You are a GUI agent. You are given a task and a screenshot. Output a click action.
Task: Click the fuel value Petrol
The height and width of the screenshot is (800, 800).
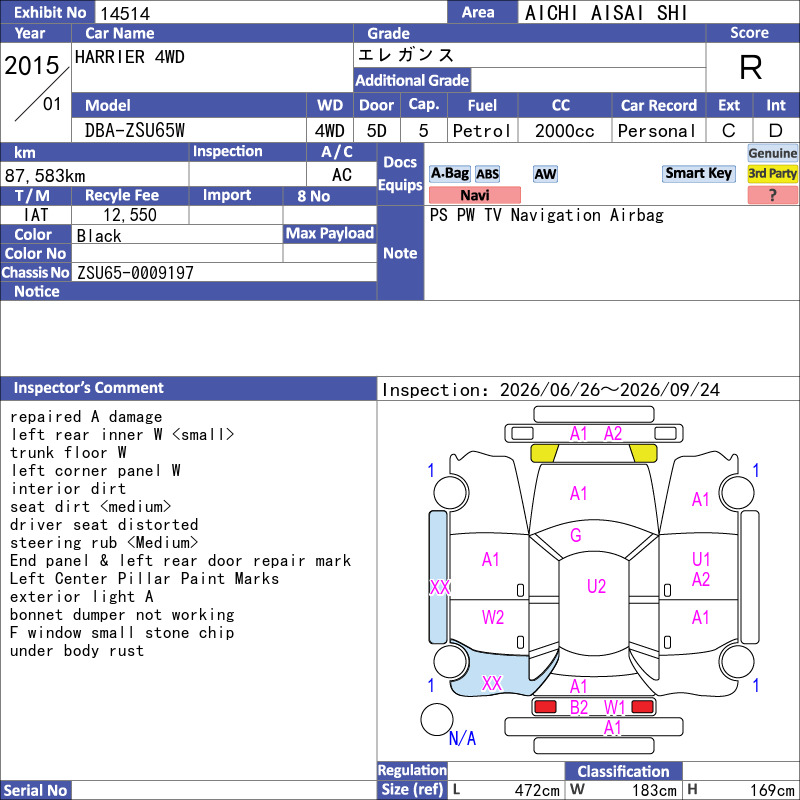(x=482, y=131)
